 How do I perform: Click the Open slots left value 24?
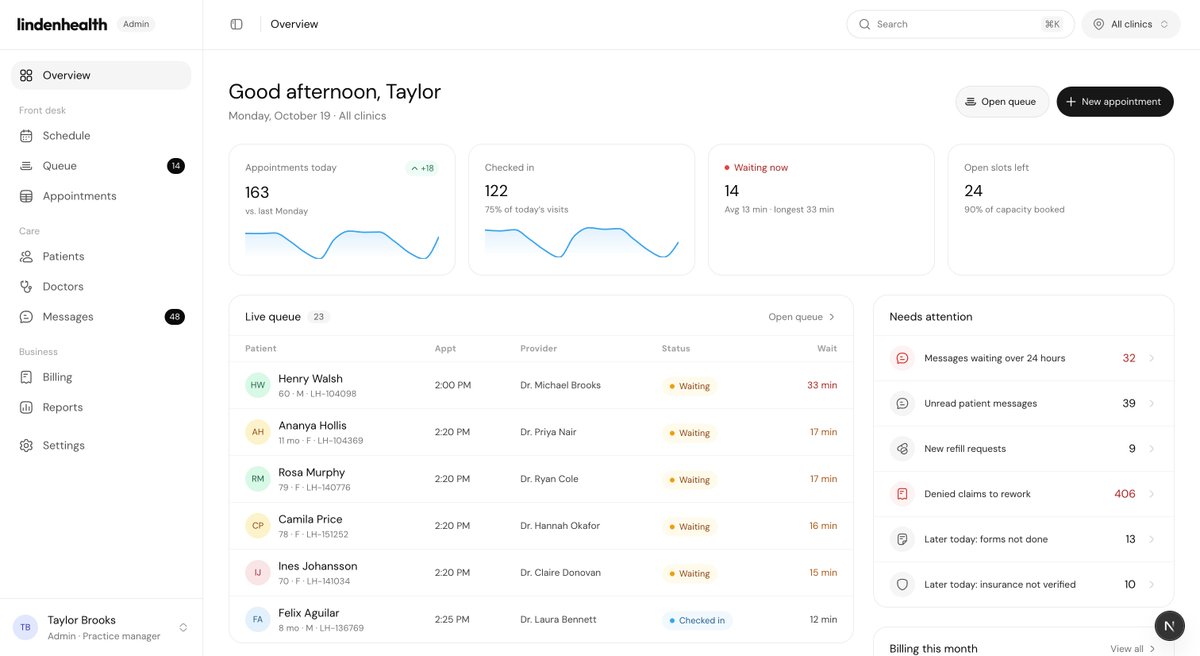(x=973, y=190)
